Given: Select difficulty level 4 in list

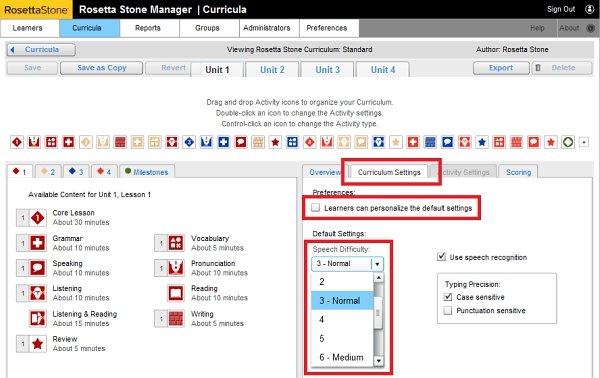Looking at the screenshot, I should [342, 319].
